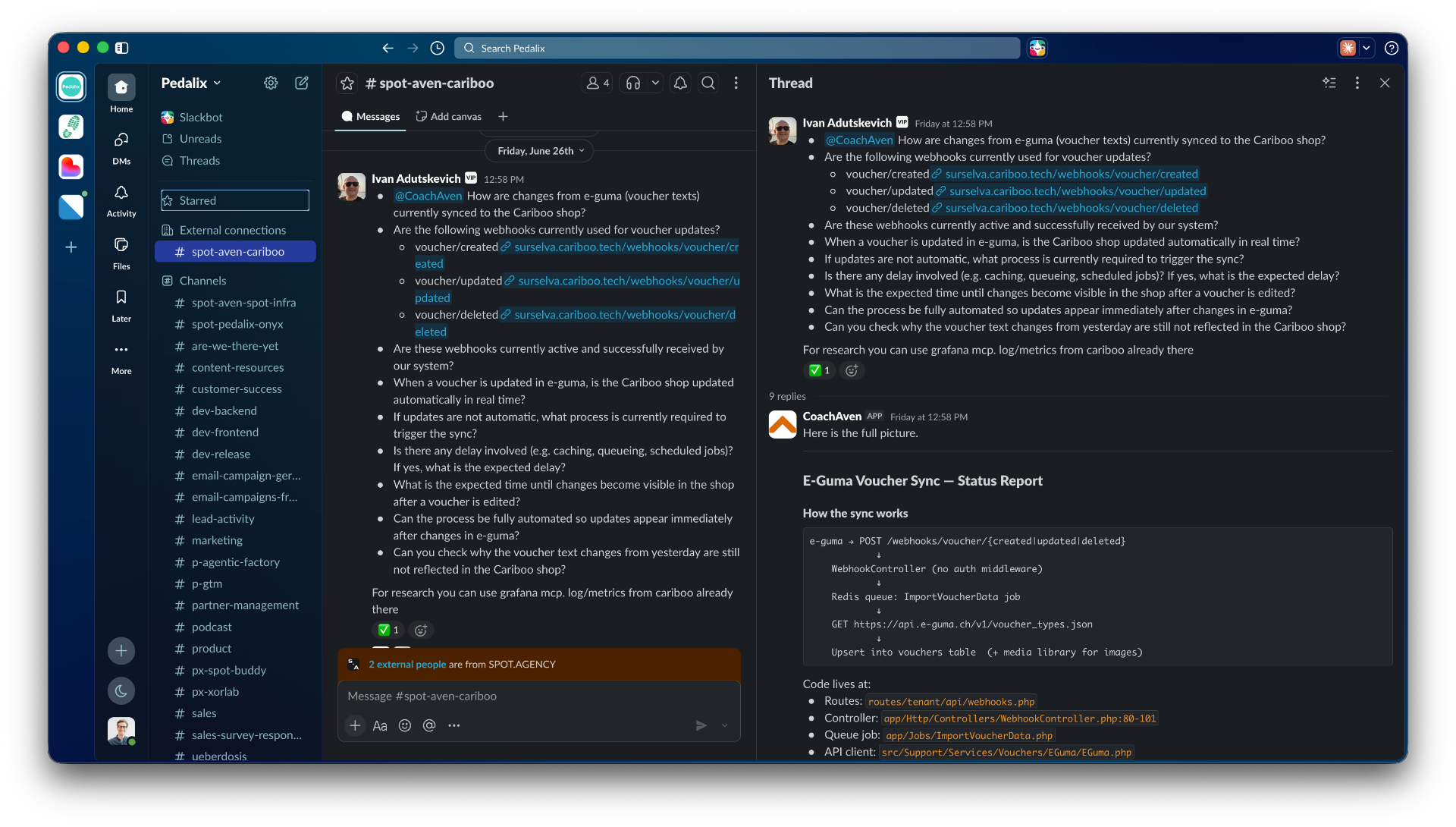
Task: Open attachment plus in composer
Action: coord(355,725)
